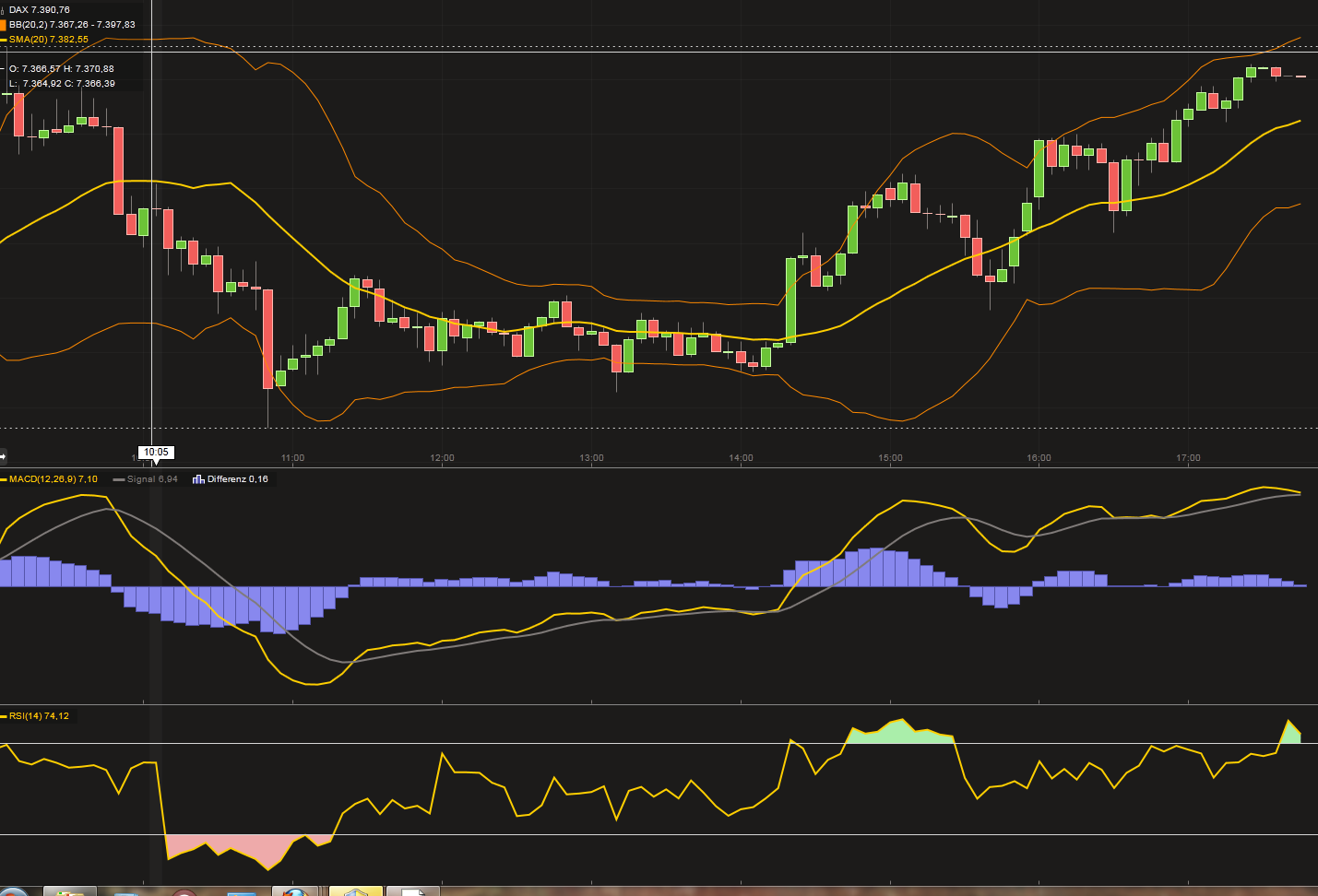This screenshot has height=896, width=1318.
Task: Click the gray Signal line swatch
Action: click(119, 479)
